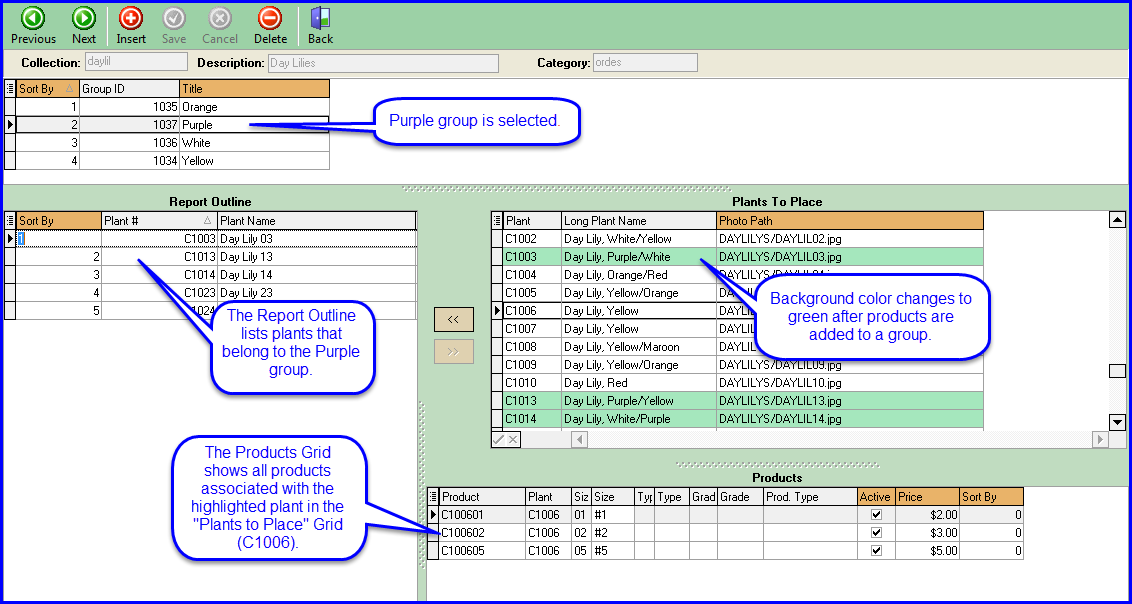
Task: Click the $5.00 price cell
Action: pyautogui.click(x=927, y=551)
